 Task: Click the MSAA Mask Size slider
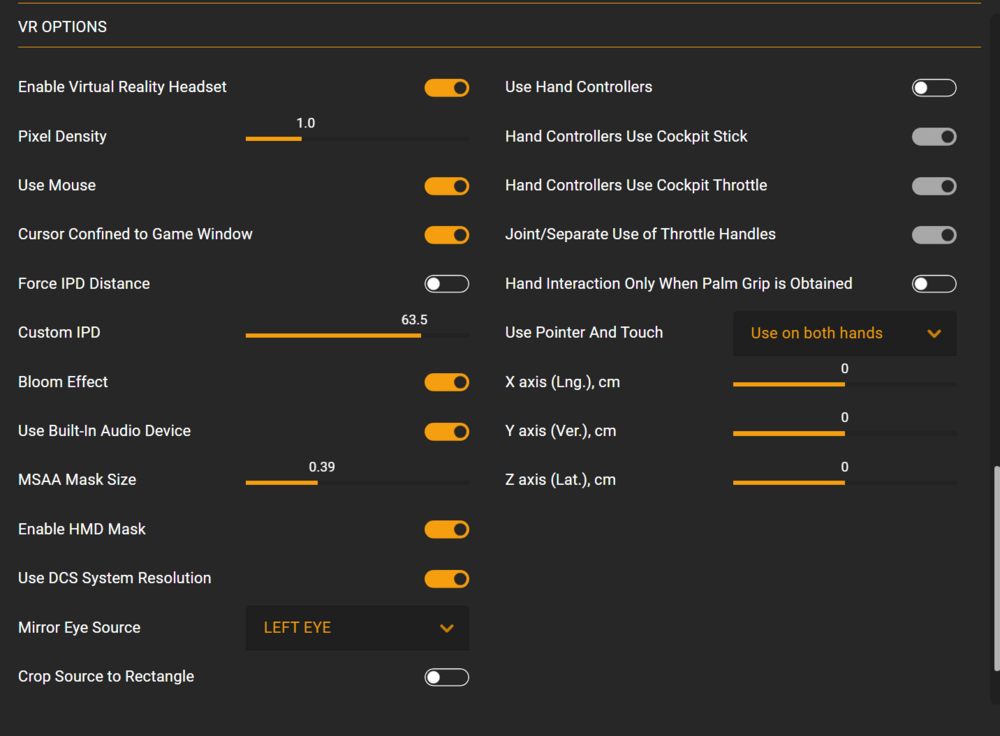point(357,482)
